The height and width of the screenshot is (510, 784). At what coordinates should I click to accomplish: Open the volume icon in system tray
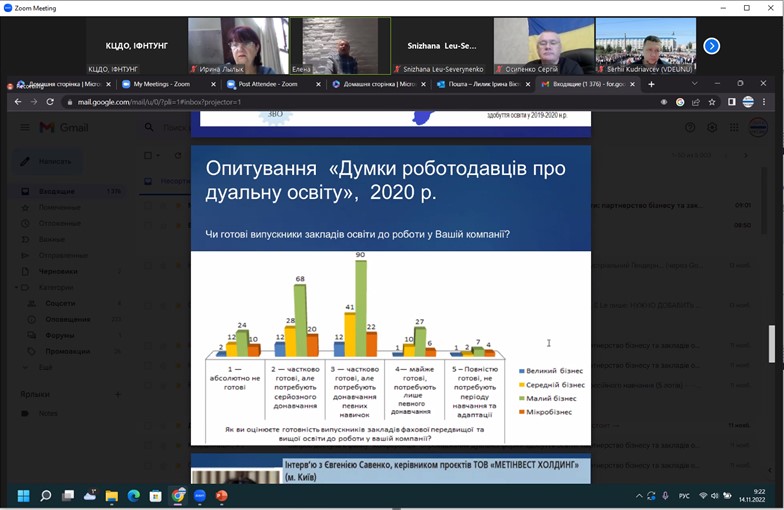click(714, 496)
